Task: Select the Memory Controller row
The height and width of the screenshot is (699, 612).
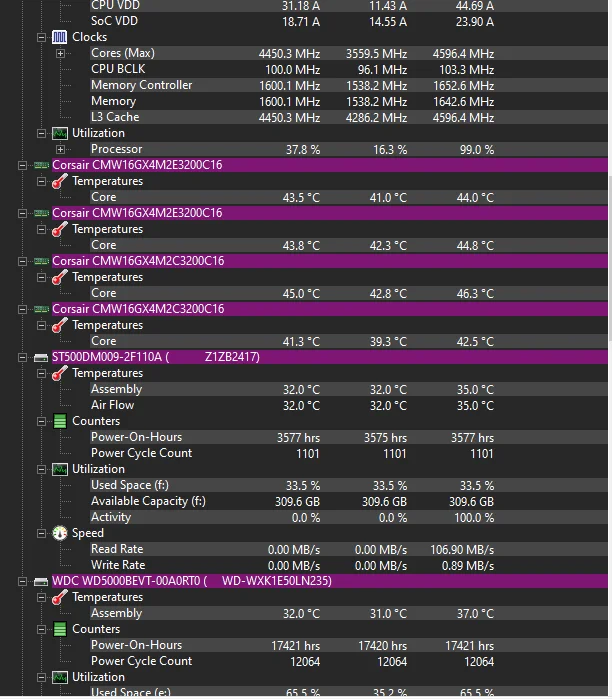Action: pos(348,85)
